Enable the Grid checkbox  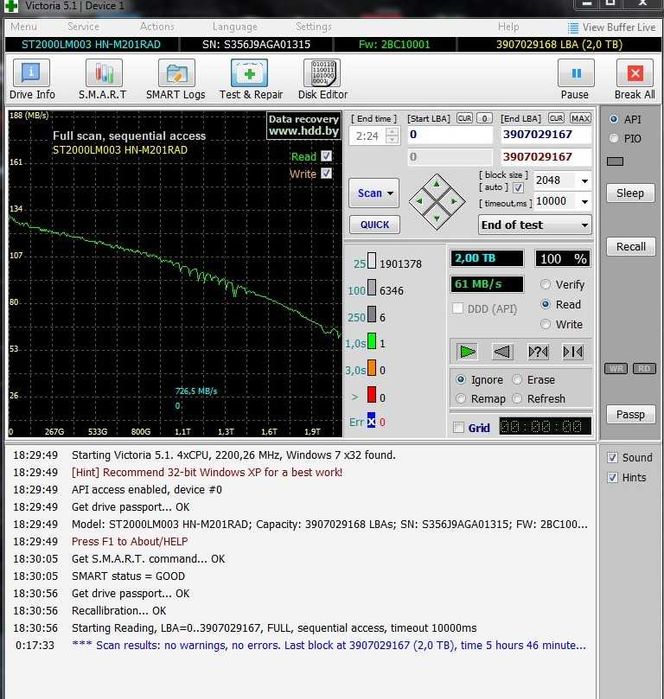(x=459, y=428)
